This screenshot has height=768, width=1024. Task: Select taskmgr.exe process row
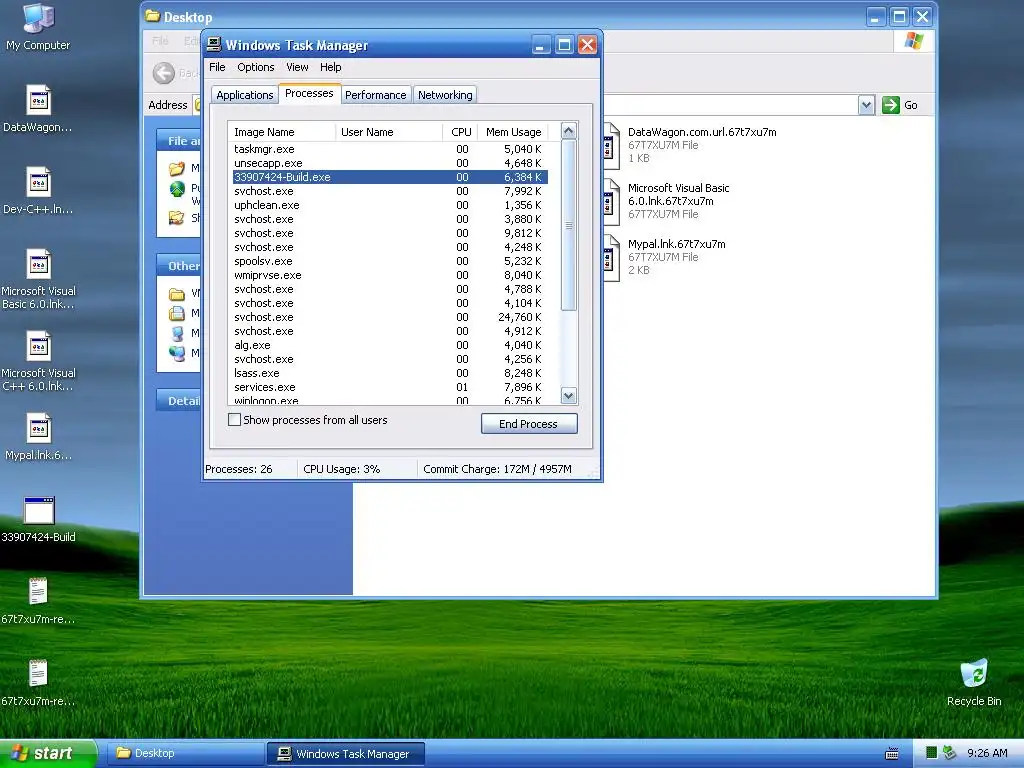coord(390,149)
